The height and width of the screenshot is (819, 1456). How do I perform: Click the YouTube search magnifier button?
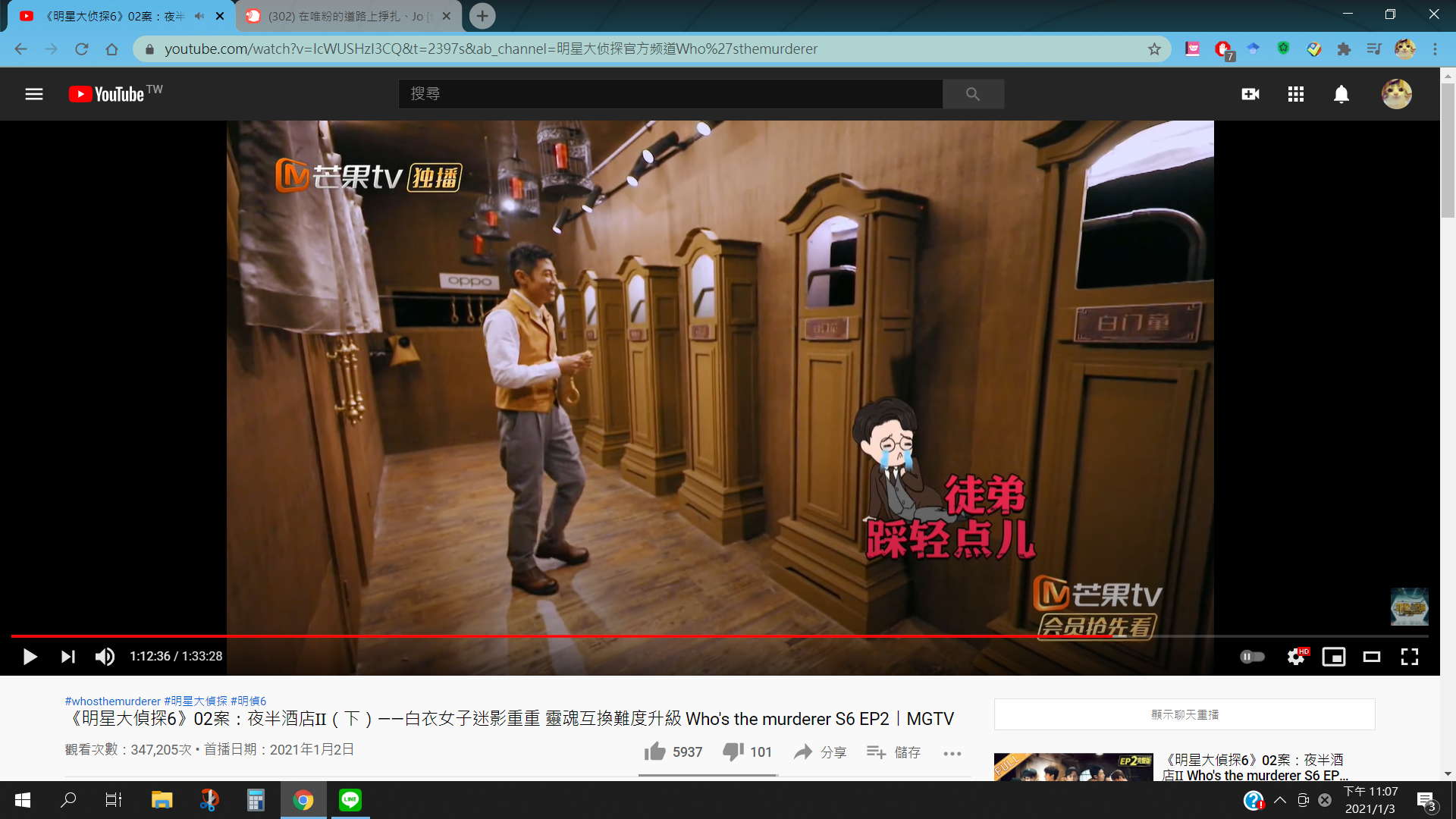[973, 94]
